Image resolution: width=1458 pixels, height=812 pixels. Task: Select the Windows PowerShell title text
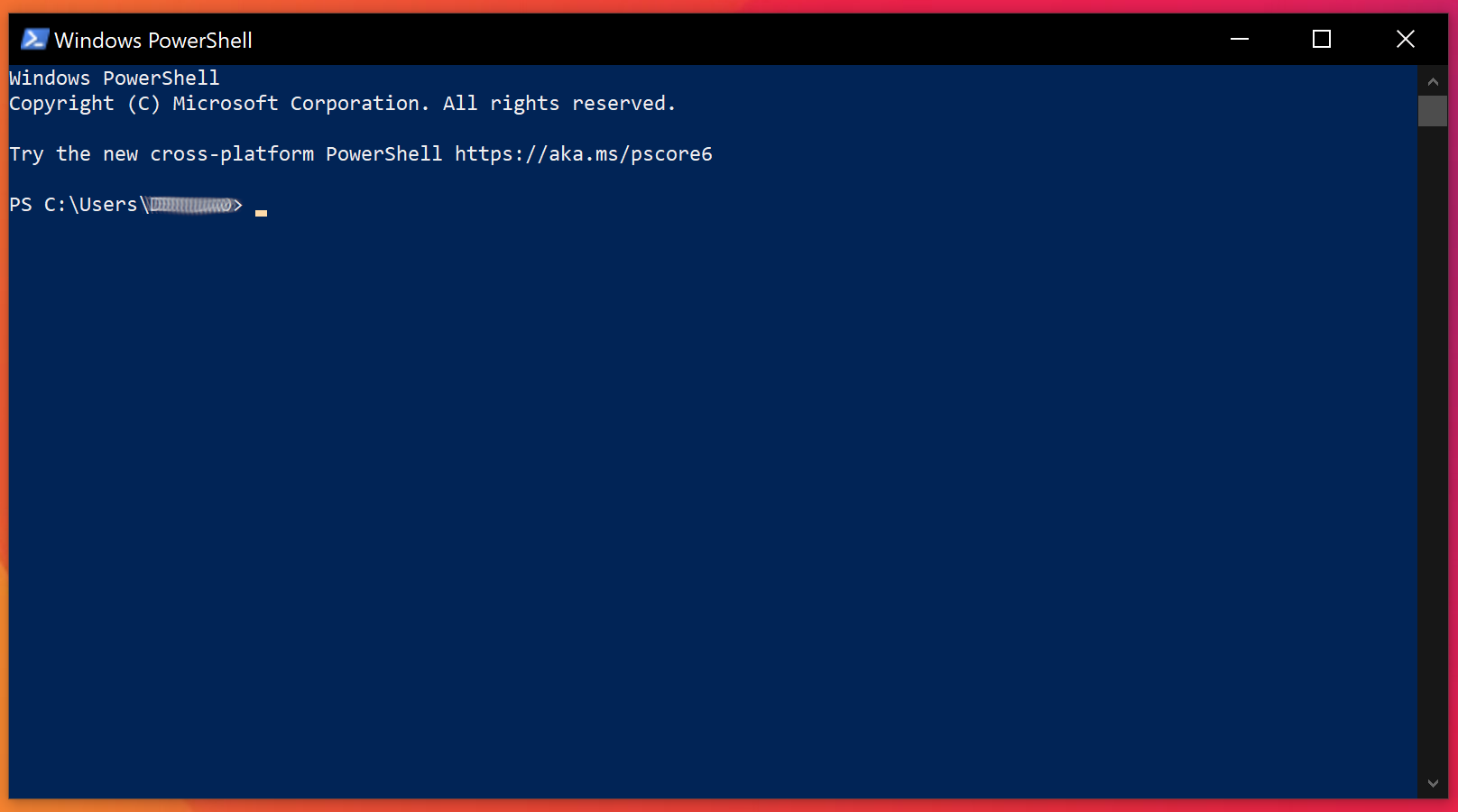pos(153,40)
